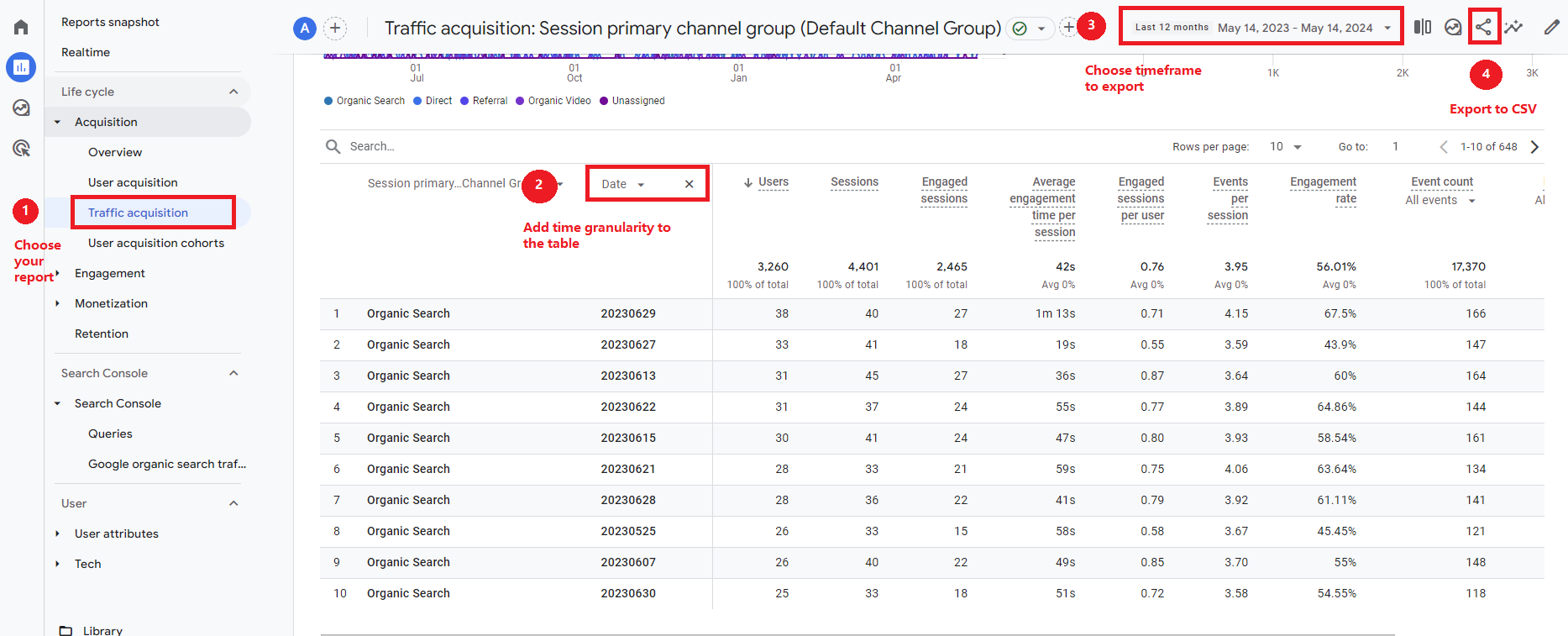Open the anomaly sparkline icon in the header

[1513, 27]
